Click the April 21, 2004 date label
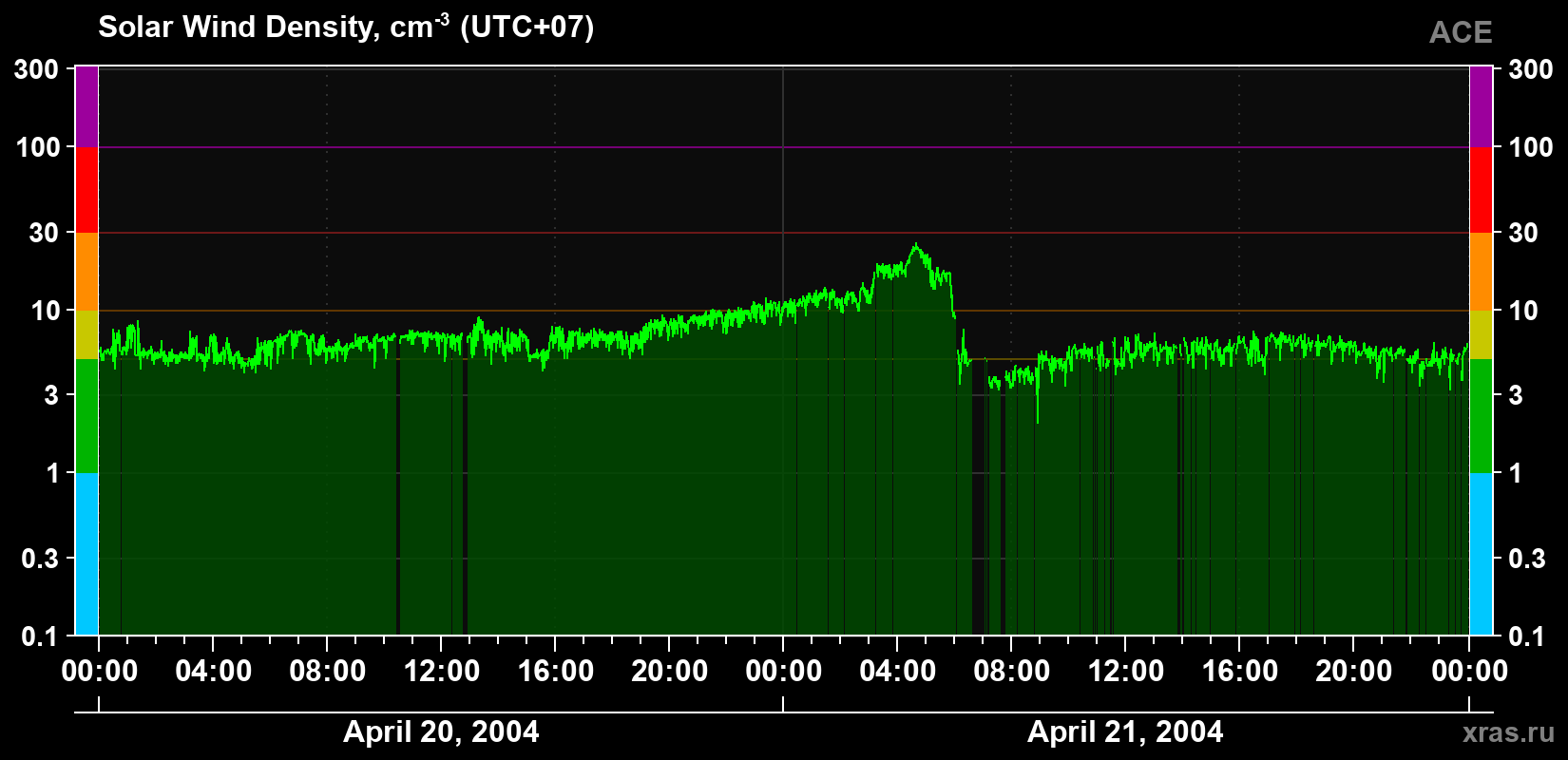 1125,731
